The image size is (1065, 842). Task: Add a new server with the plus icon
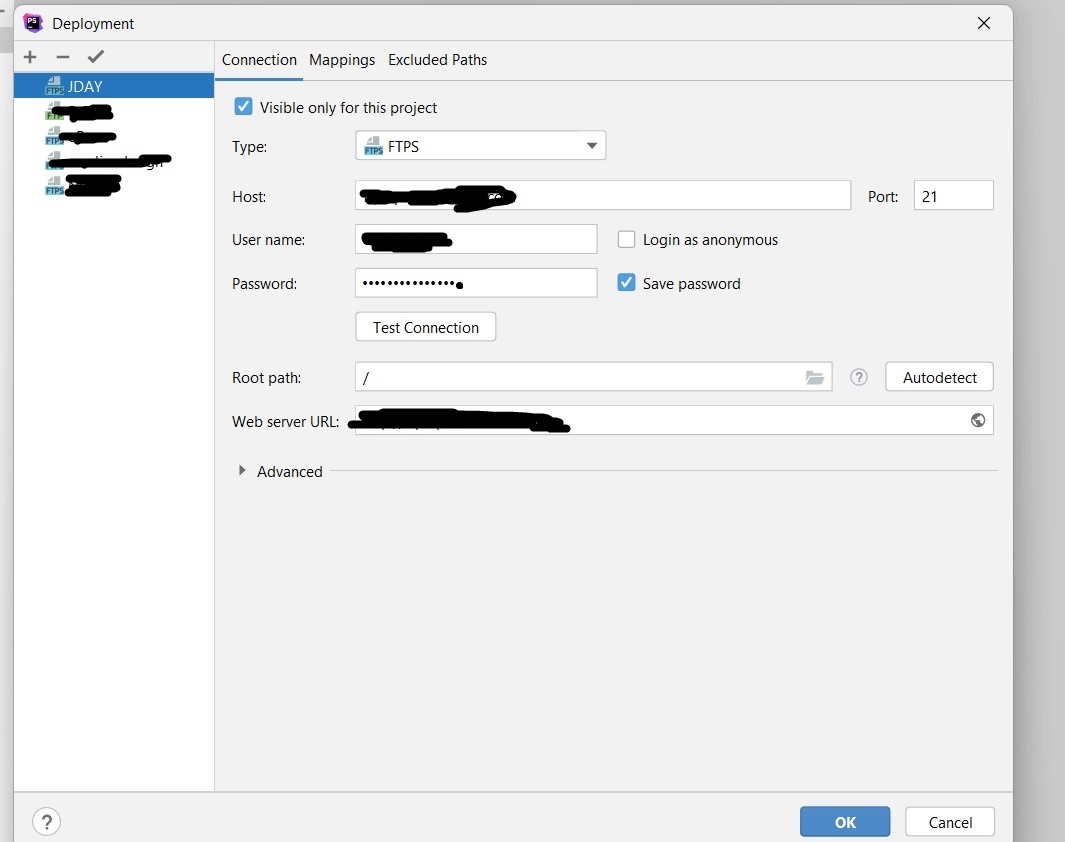[x=30, y=56]
